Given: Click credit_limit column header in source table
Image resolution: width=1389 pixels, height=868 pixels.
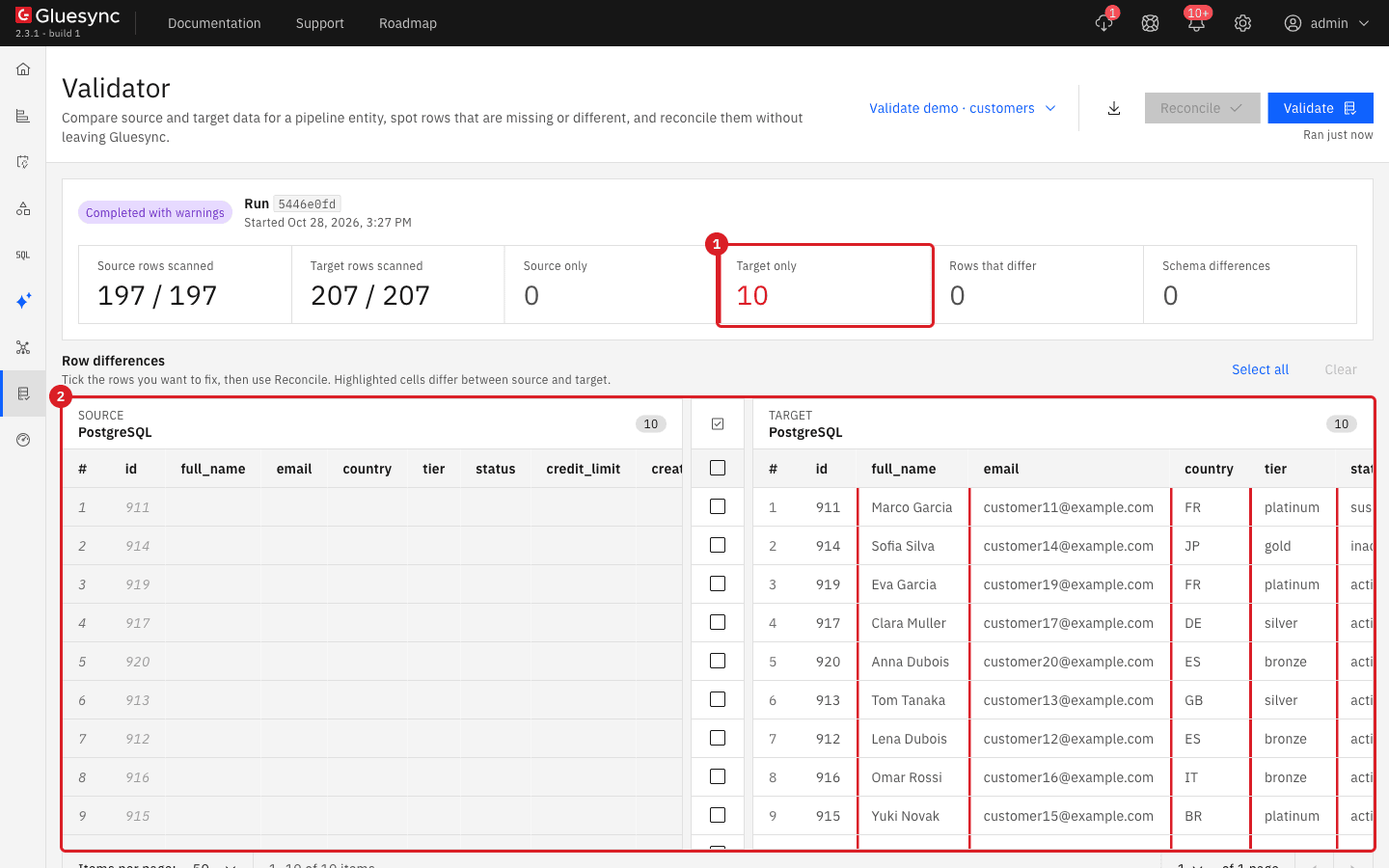Looking at the screenshot, I should tap(584, 469).
